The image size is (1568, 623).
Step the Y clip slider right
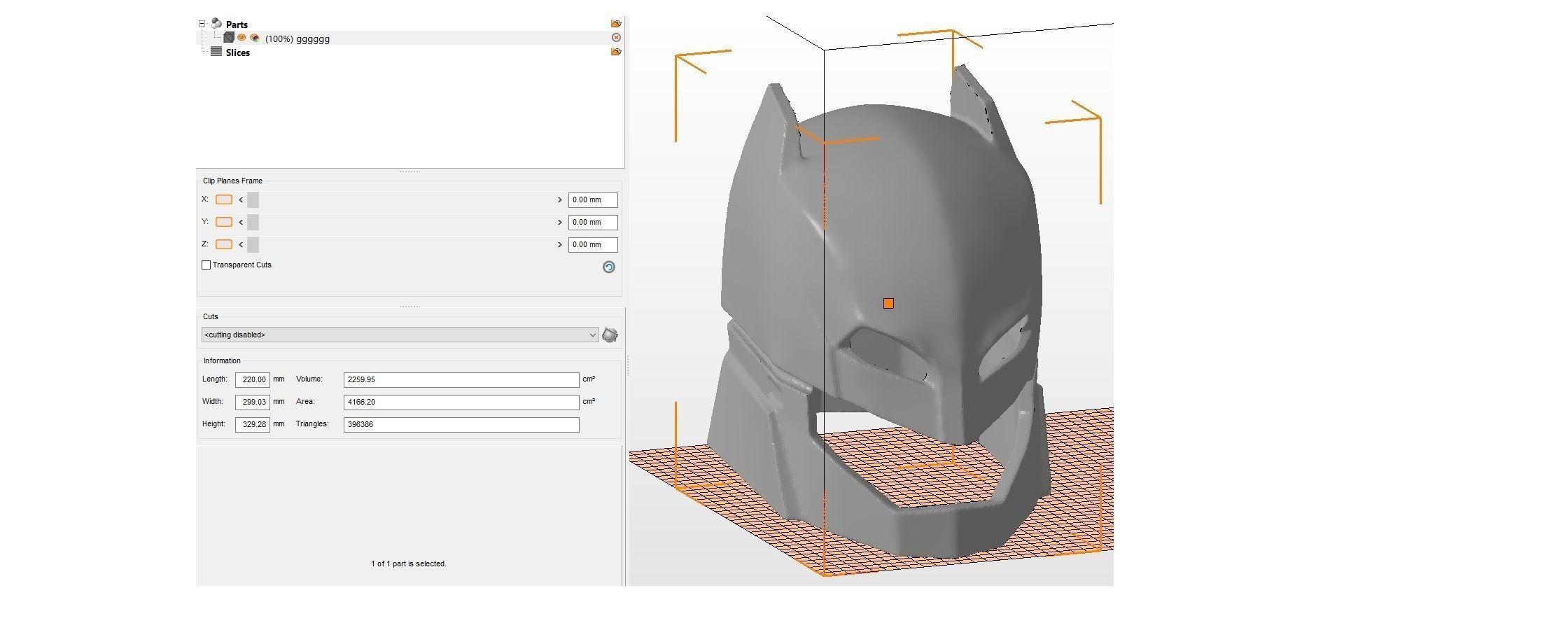click(x=560, y=223)
